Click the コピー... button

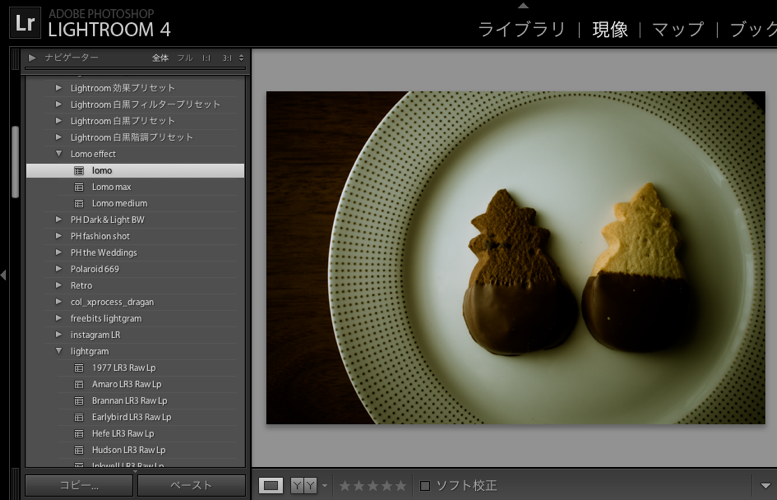[79, 485]
